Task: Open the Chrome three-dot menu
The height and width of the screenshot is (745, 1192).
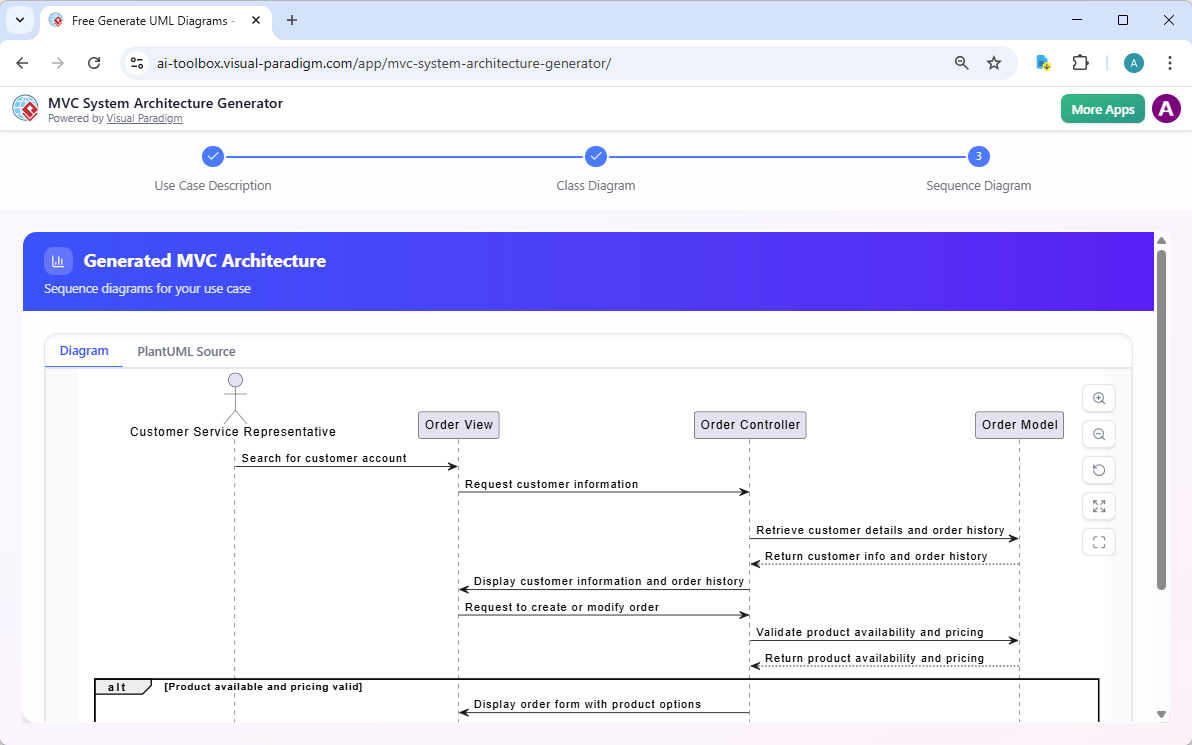Action: 1170,62
